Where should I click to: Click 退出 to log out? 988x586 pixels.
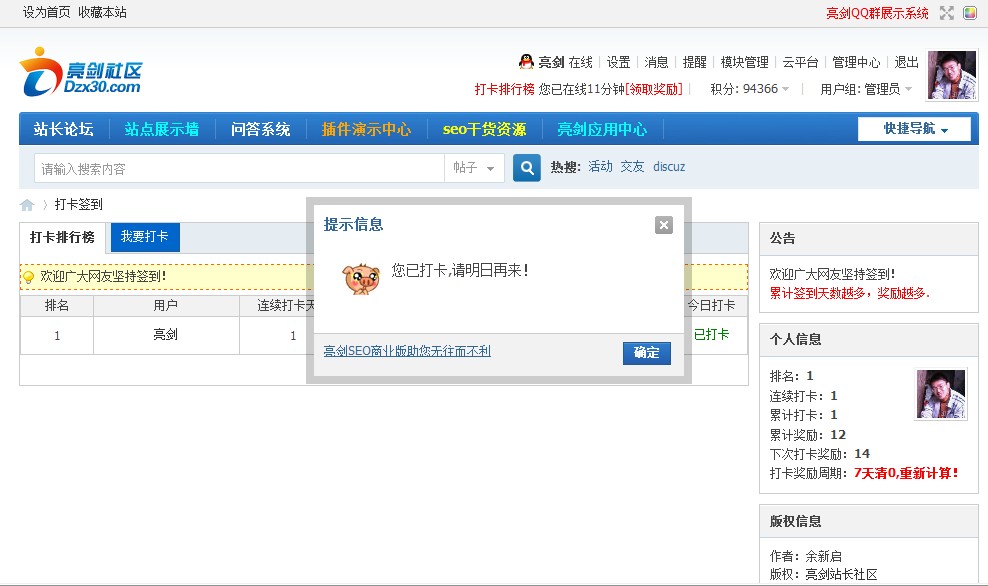pos(906,62)
